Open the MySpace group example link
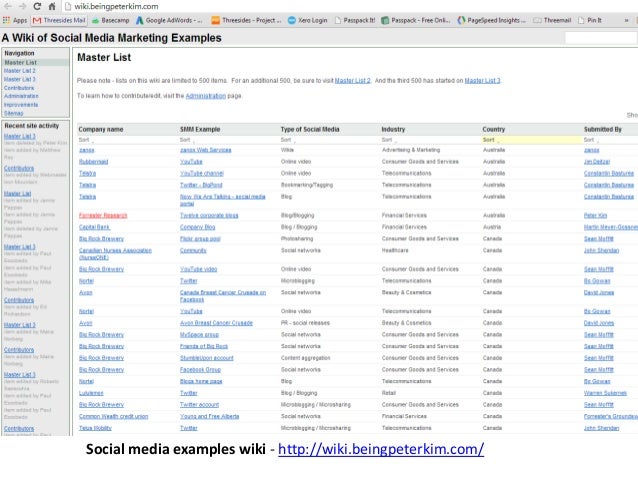638x479 pixels. click(x=199, y=335)
